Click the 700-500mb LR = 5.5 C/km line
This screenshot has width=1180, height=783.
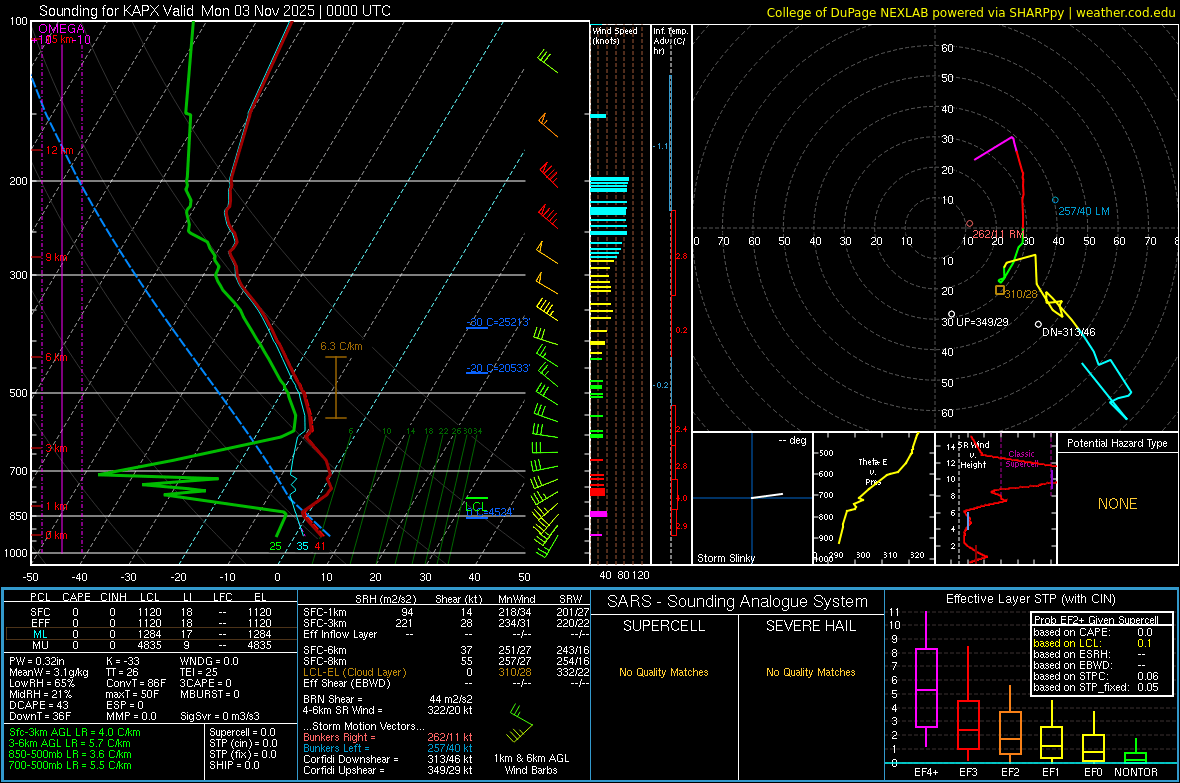pos(70,765)
